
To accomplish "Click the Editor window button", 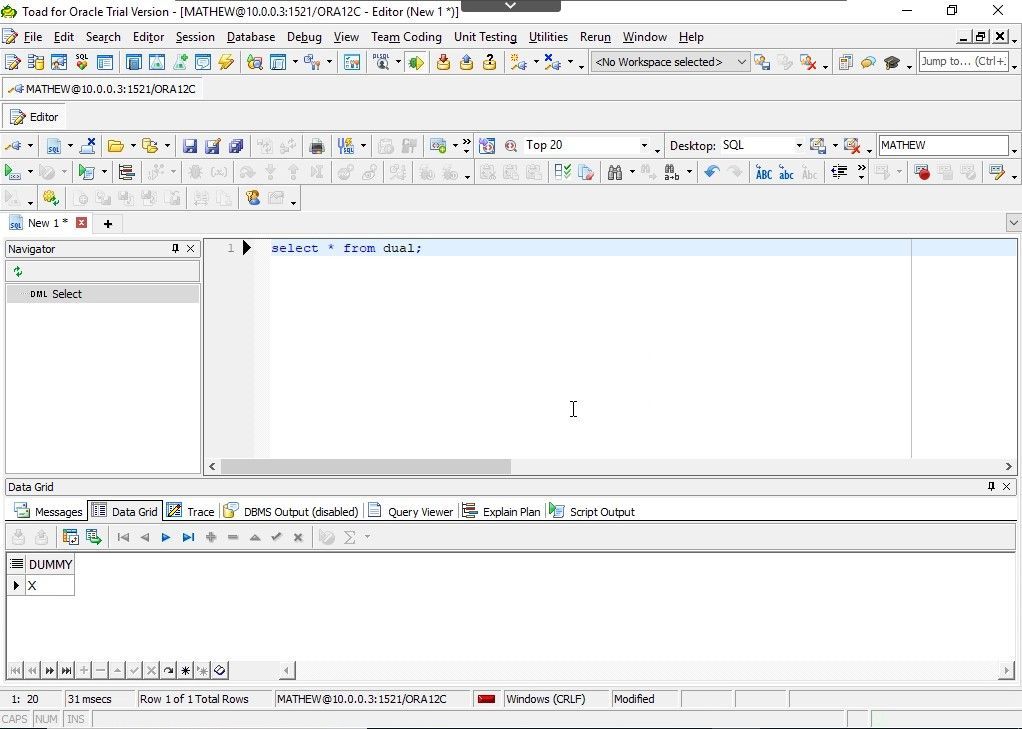I will click(35, 117).
